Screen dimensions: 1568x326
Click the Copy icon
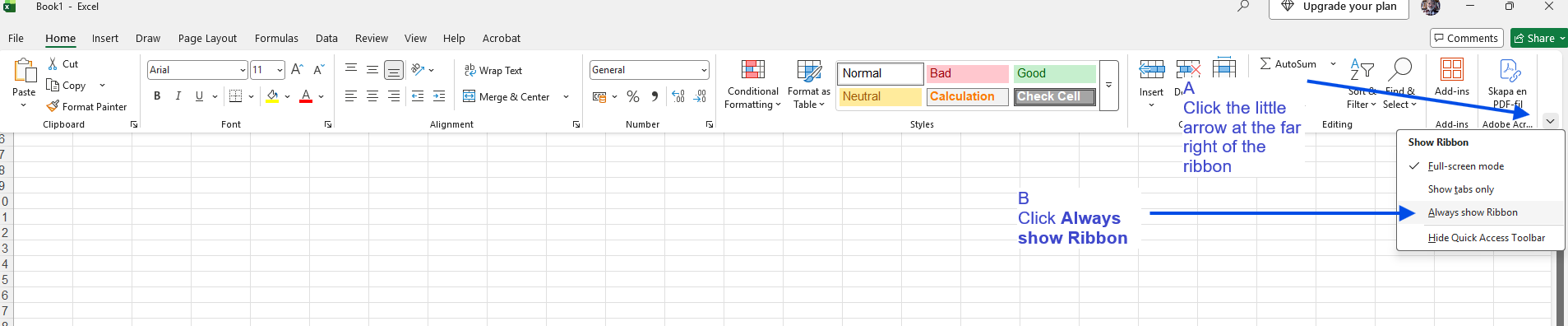[x=53, y=86]
